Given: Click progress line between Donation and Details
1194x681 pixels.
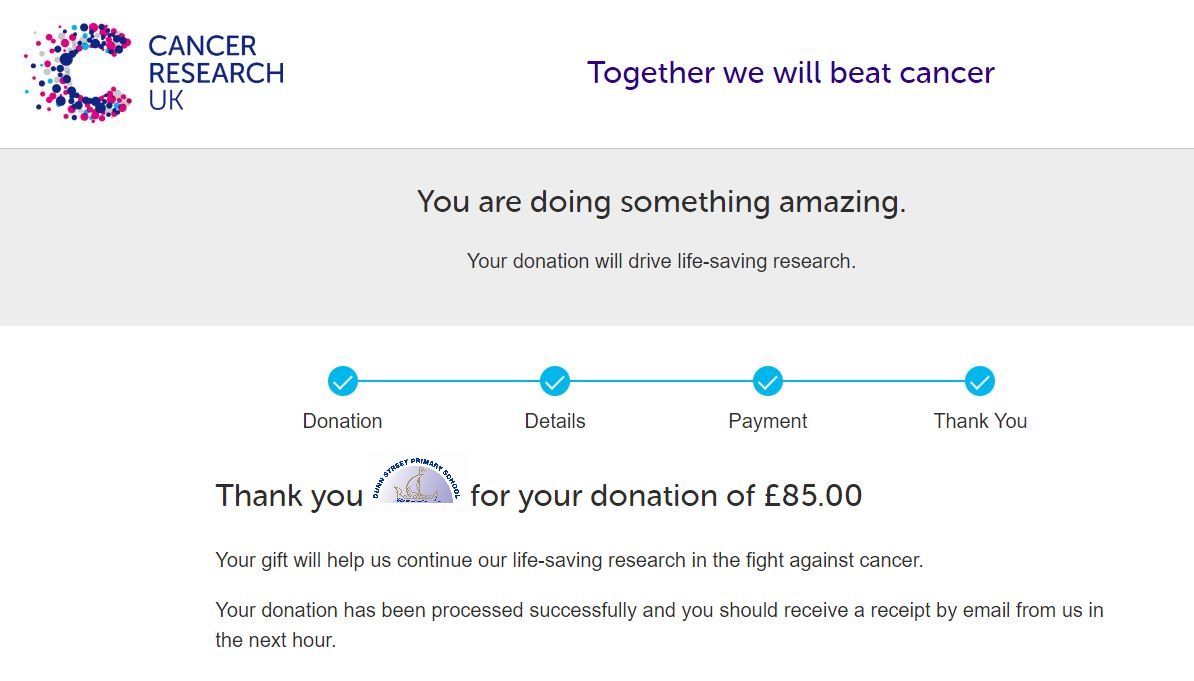Looking at the screenshot, I should [449, 381].
